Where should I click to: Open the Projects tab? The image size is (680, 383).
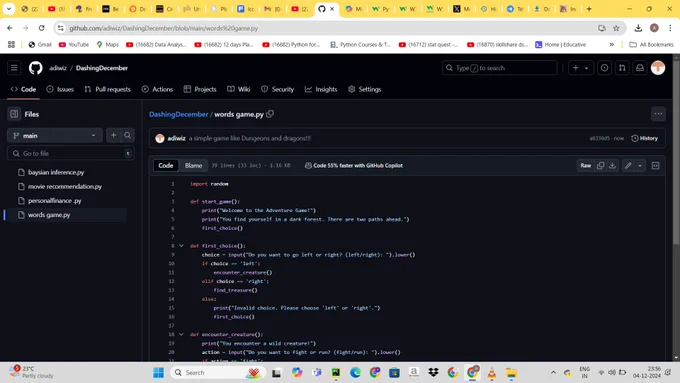pos(200,89)
